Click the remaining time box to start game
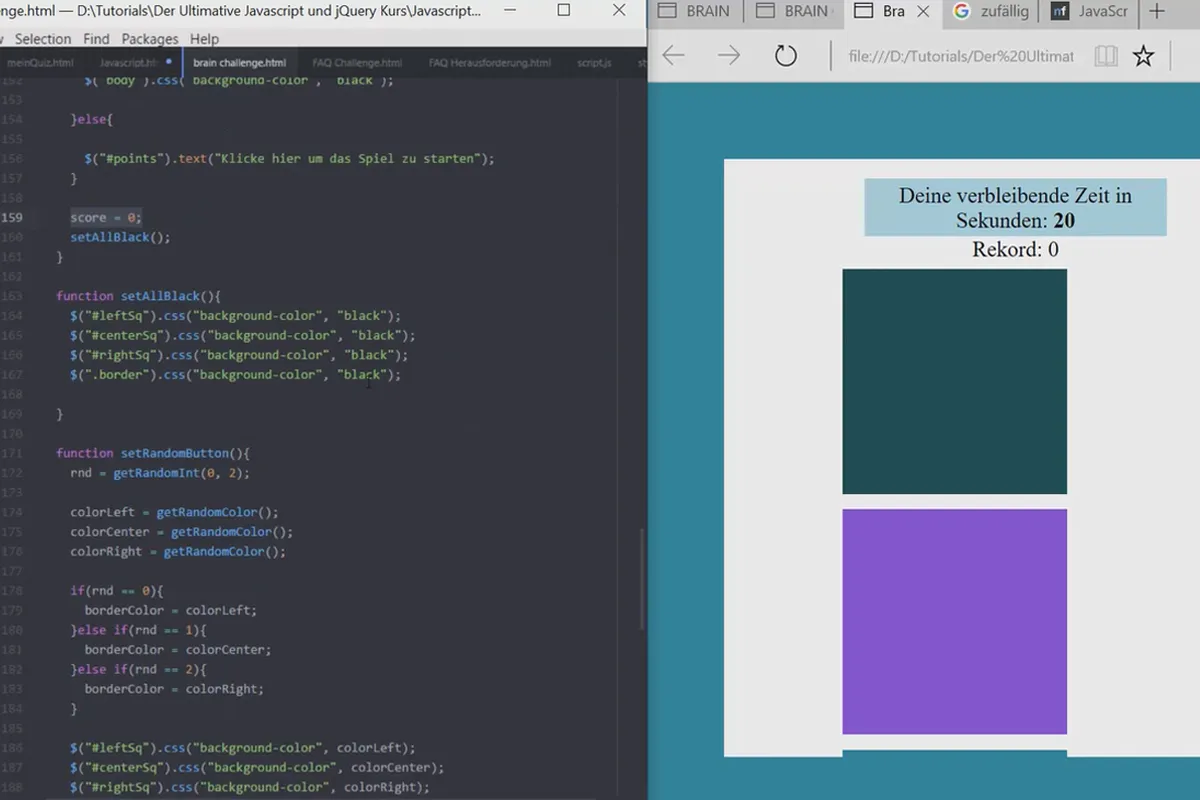 pyautogui.click(x=1015, y=207)
